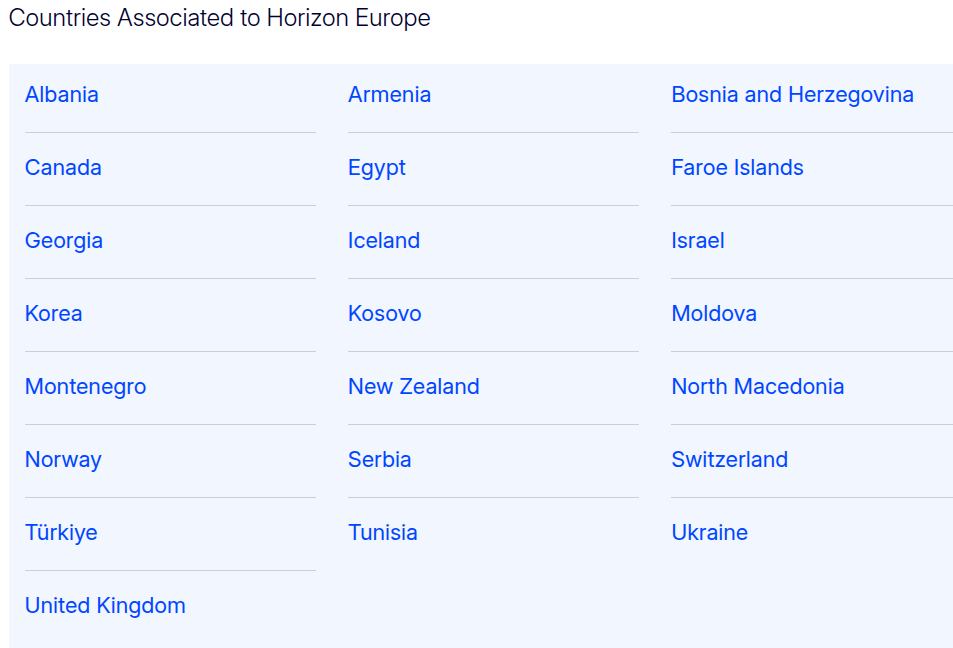This screenshot has width=953, height=648.
Task: Open the Türkiye link
Action: [x=61, y=533]
